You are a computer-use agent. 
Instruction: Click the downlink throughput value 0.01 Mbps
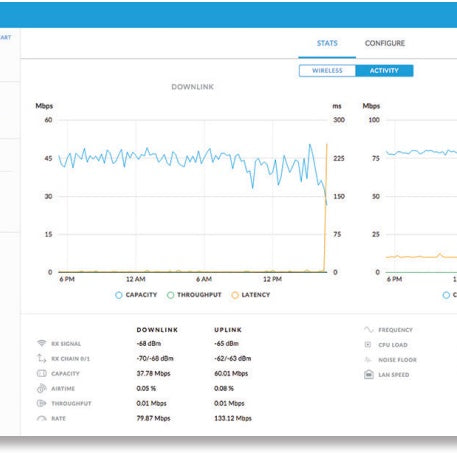pos(151,403)
